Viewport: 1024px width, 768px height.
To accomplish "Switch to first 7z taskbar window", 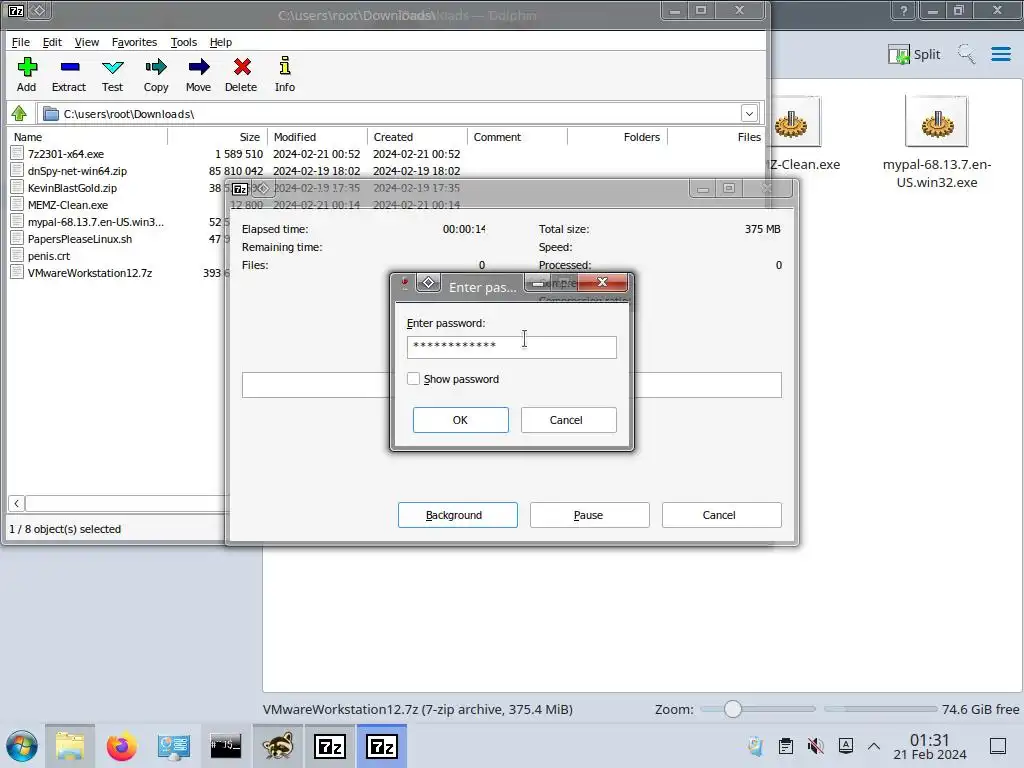I will 330,746.
